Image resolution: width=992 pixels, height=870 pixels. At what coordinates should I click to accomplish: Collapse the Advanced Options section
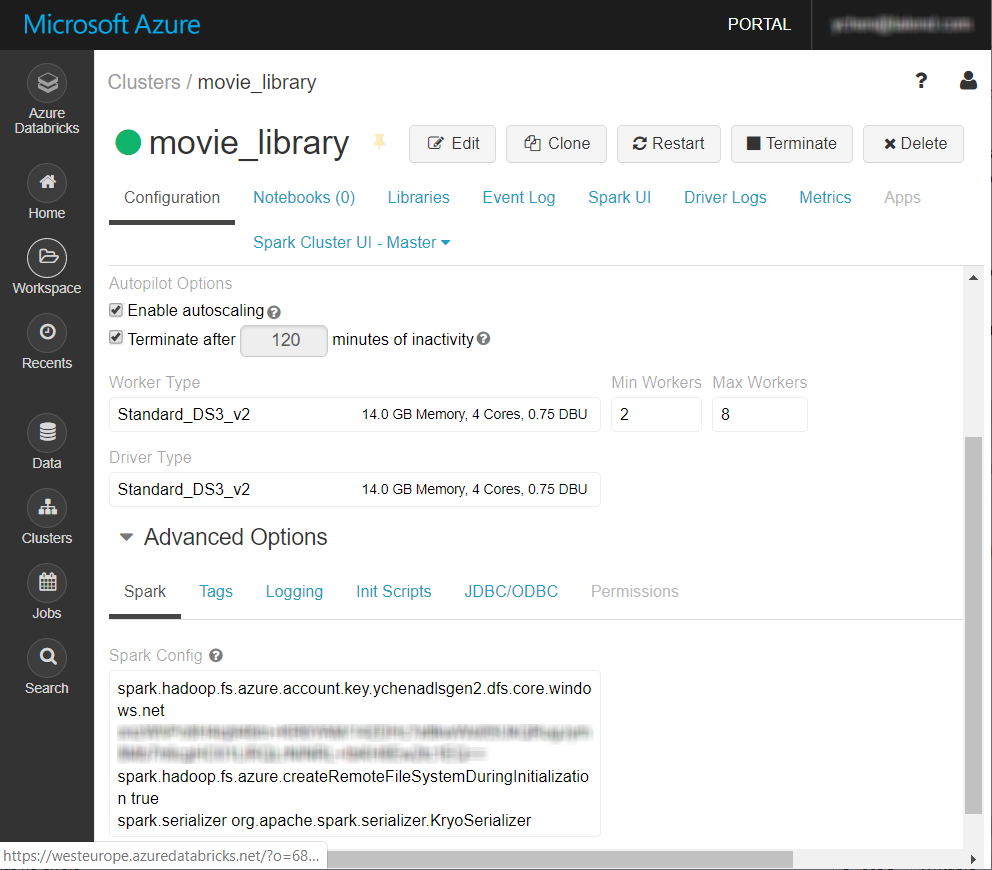click(x=127, y=537)
